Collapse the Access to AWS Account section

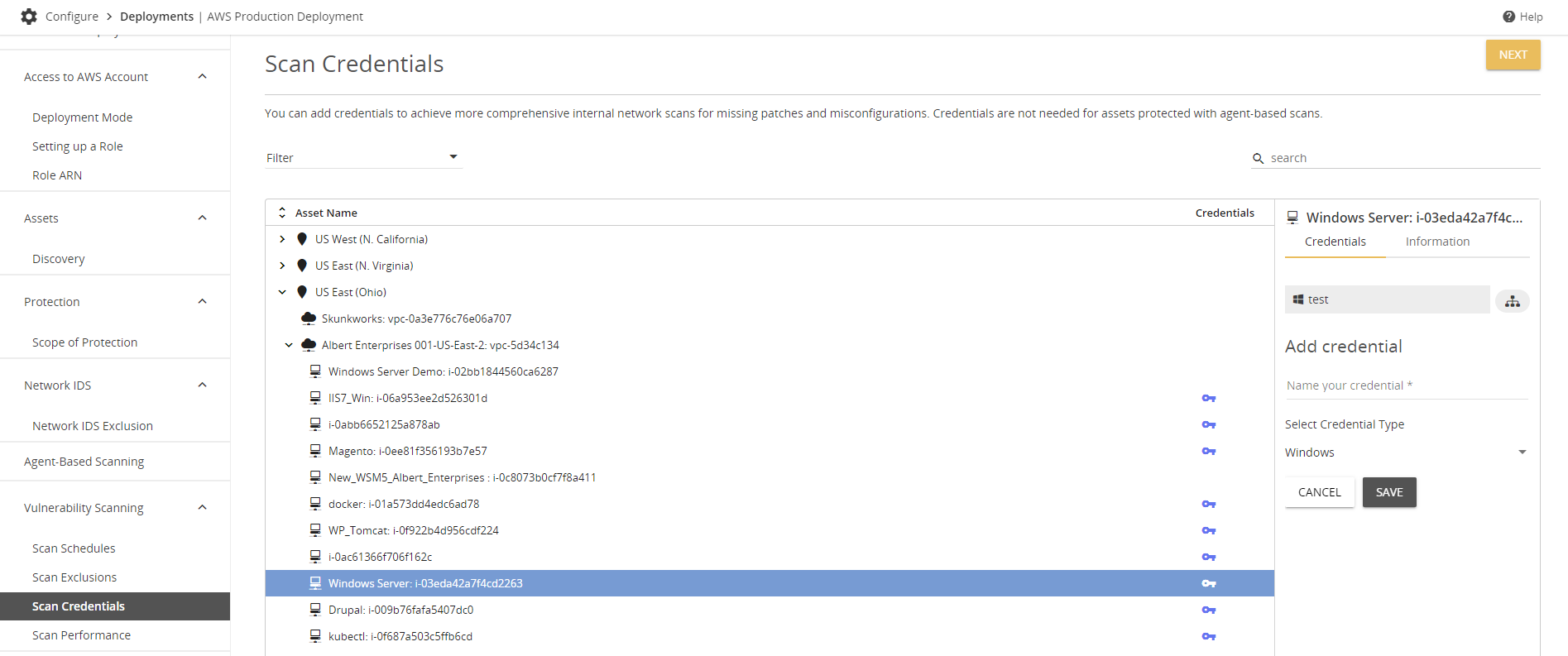203,77
